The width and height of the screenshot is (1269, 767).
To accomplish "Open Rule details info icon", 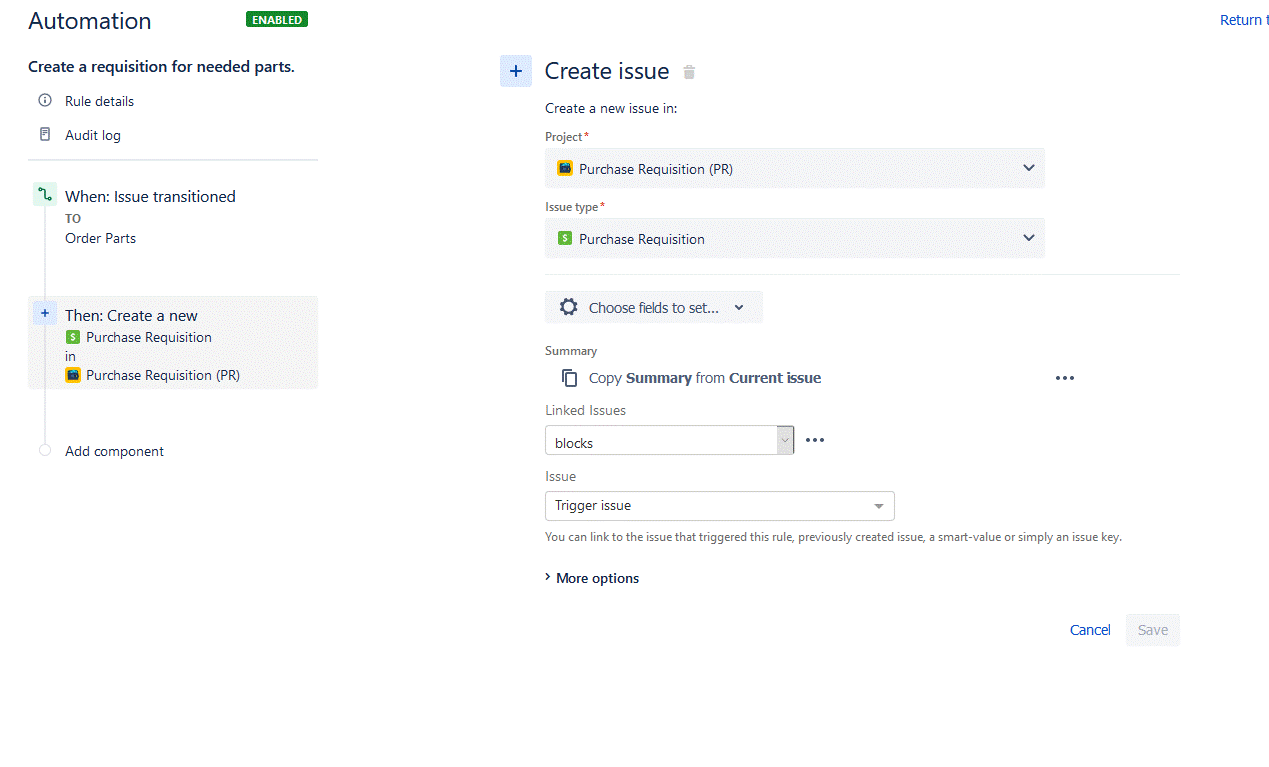I will coord(45,101).
